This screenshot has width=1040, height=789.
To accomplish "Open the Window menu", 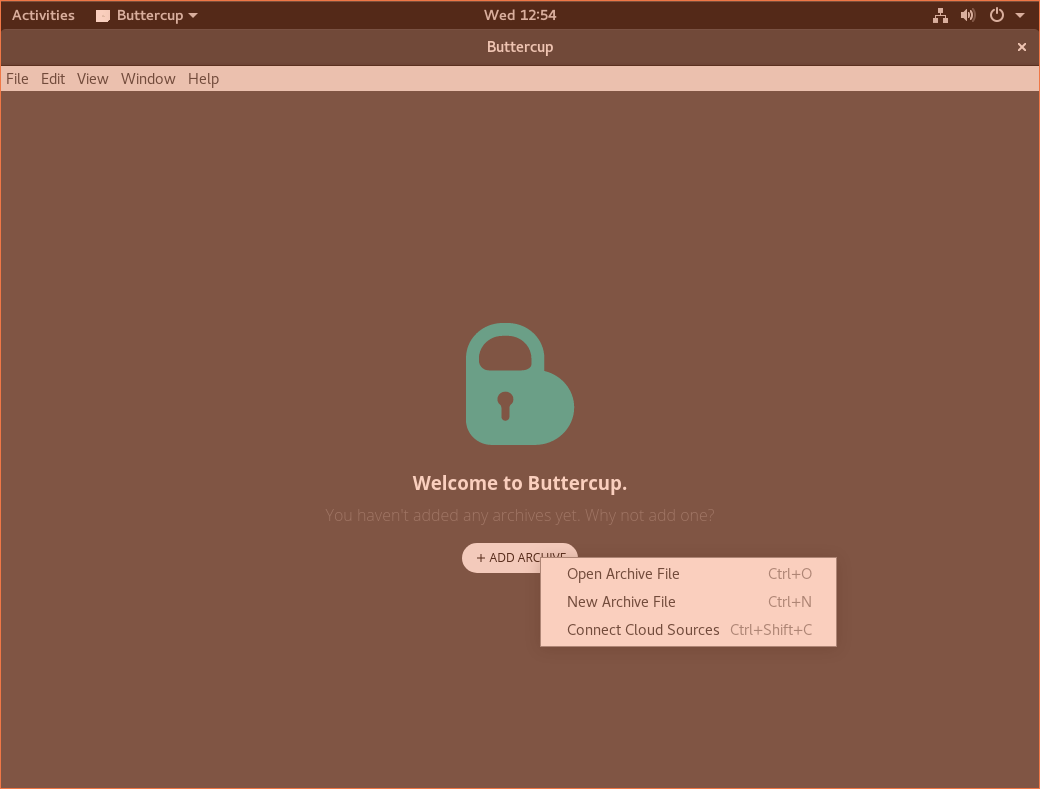I will (x=148, y=79).
